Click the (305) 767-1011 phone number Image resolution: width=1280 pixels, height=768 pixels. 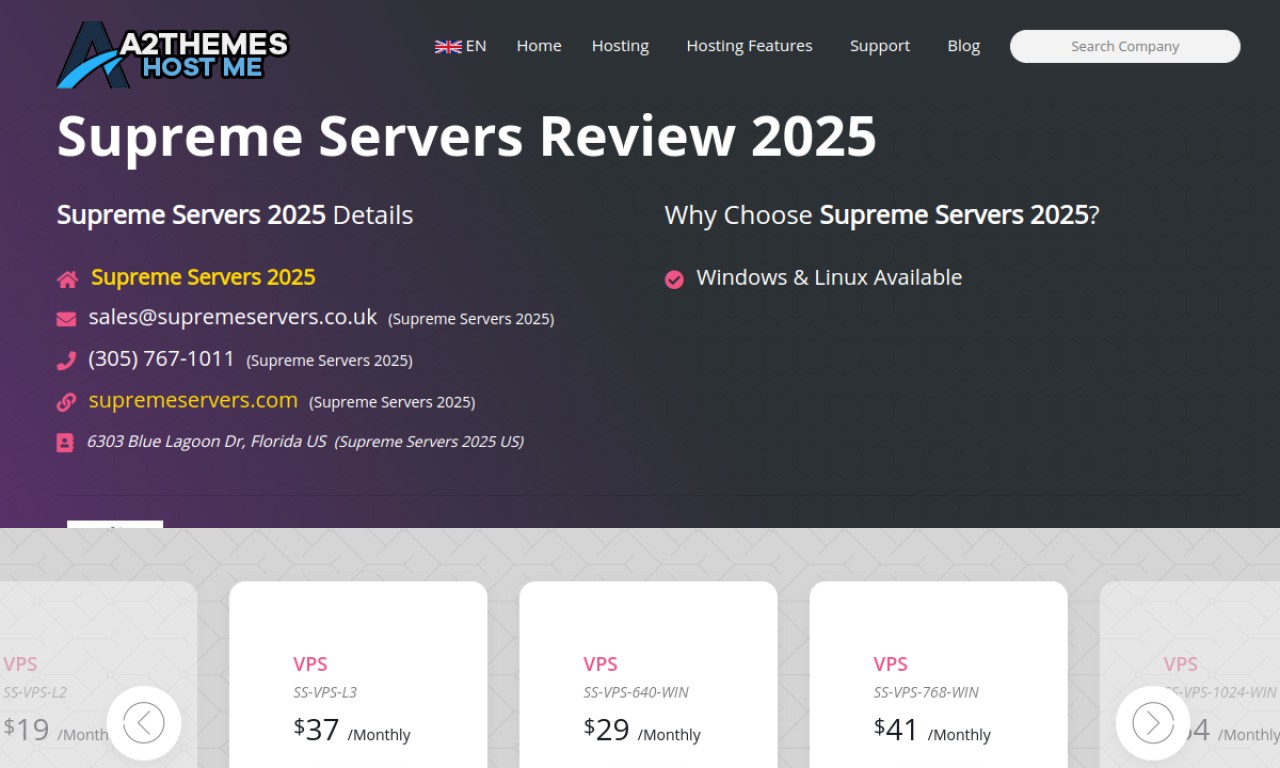coord(162,358)
